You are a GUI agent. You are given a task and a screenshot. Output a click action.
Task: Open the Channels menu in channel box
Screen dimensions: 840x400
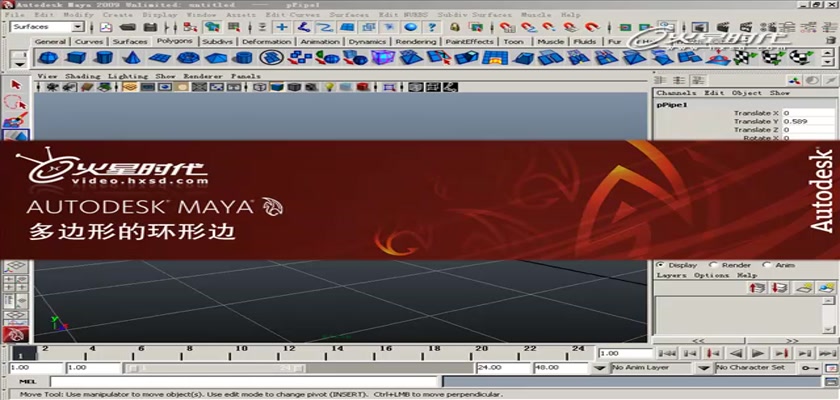click(x=677, y=93)
